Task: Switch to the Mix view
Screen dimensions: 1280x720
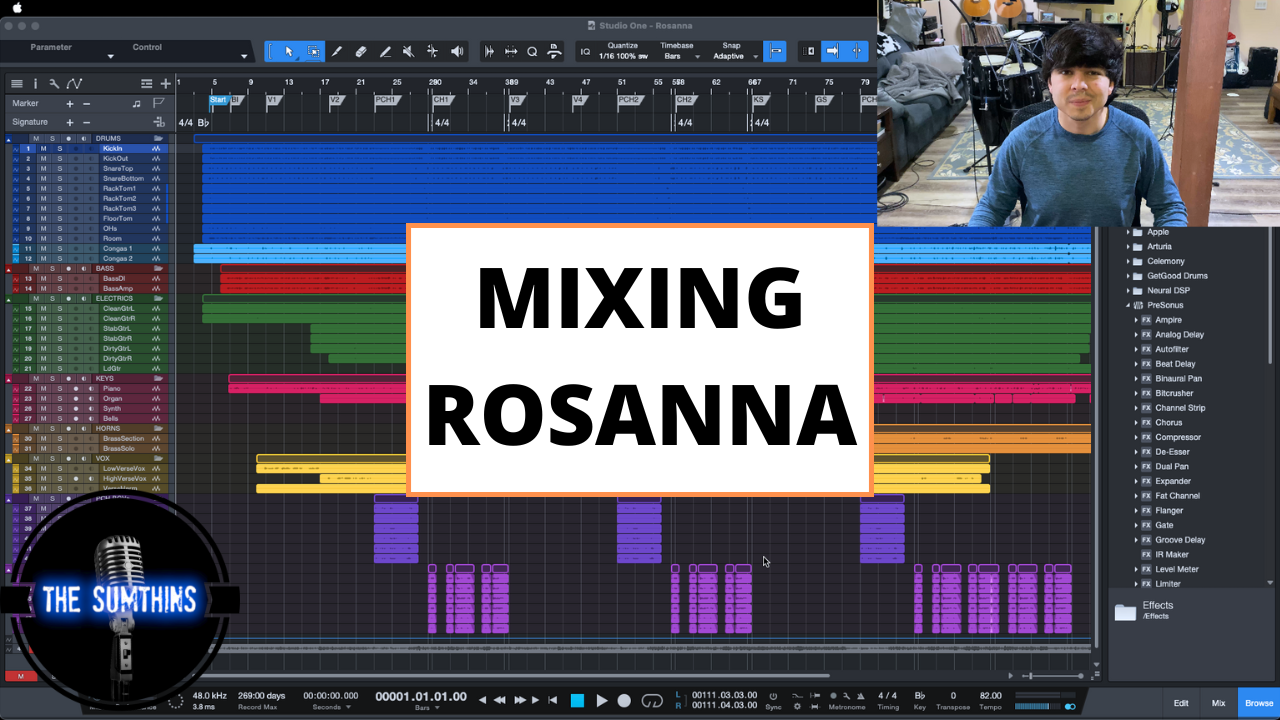Action: 1218,703
